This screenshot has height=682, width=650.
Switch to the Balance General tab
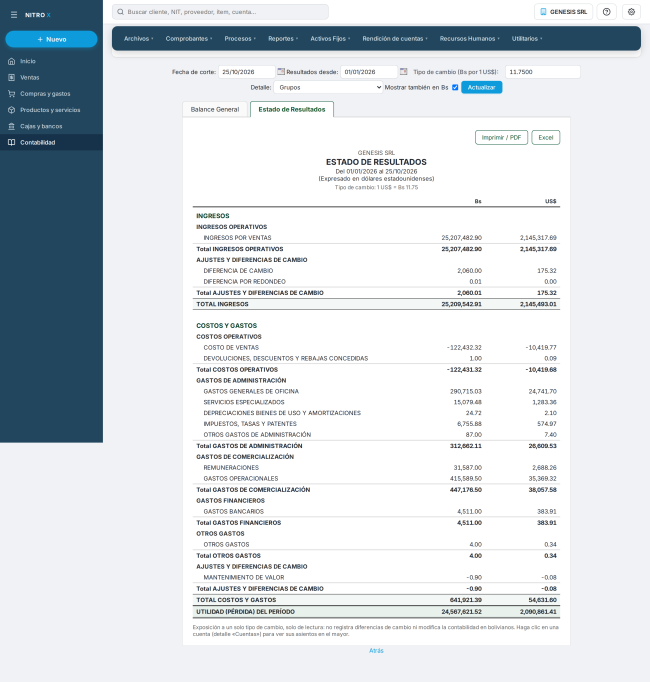point(215,110)
